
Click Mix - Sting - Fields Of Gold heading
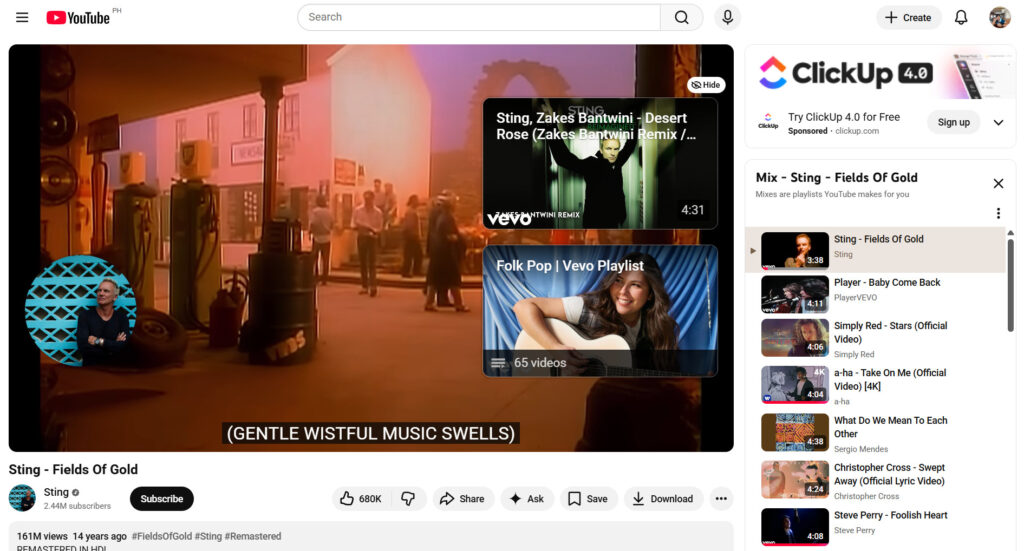click(x=836, y=178)
